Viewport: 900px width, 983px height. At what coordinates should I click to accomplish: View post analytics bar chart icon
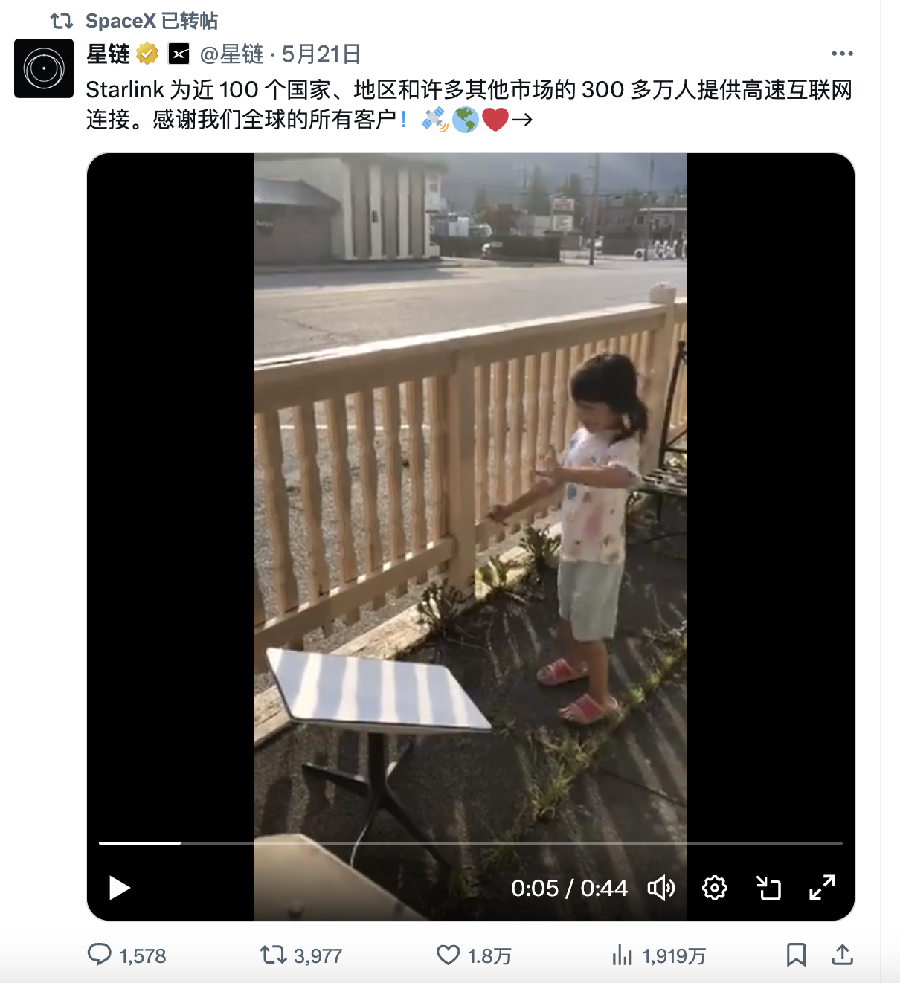coord(622,955)
